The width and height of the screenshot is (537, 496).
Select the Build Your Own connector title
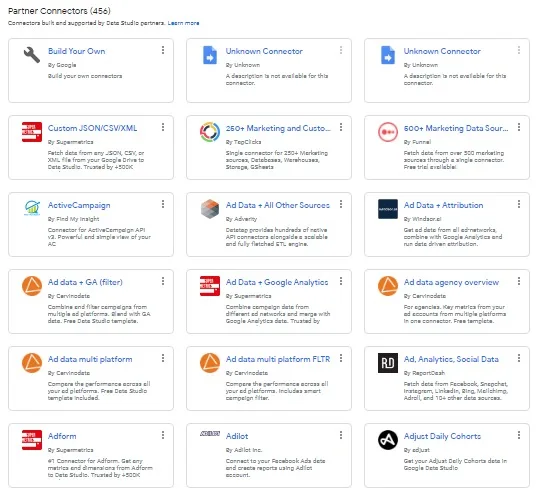(76, 51)
